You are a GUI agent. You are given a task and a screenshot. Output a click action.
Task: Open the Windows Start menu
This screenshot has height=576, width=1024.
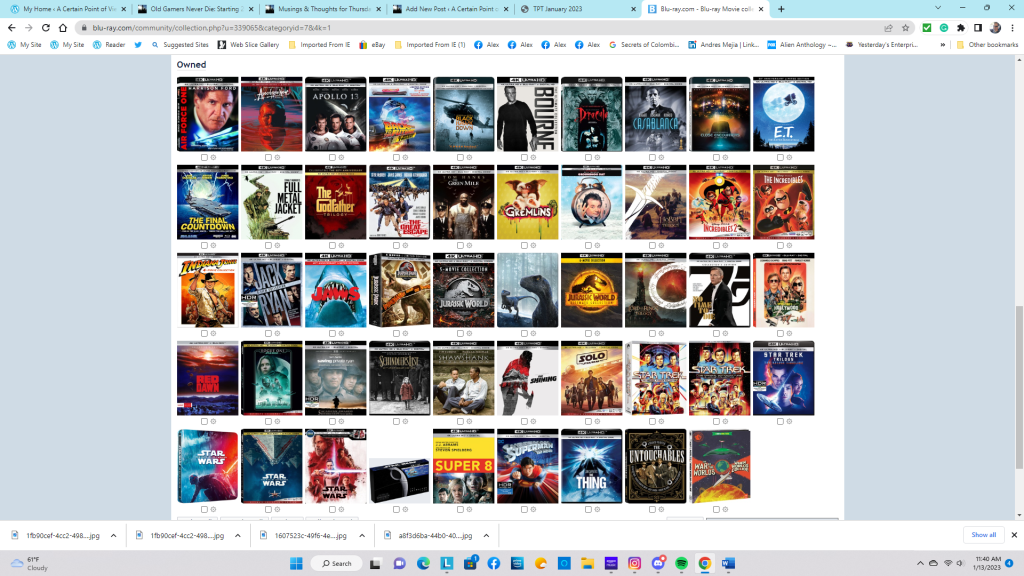click(x=296, y=563)
